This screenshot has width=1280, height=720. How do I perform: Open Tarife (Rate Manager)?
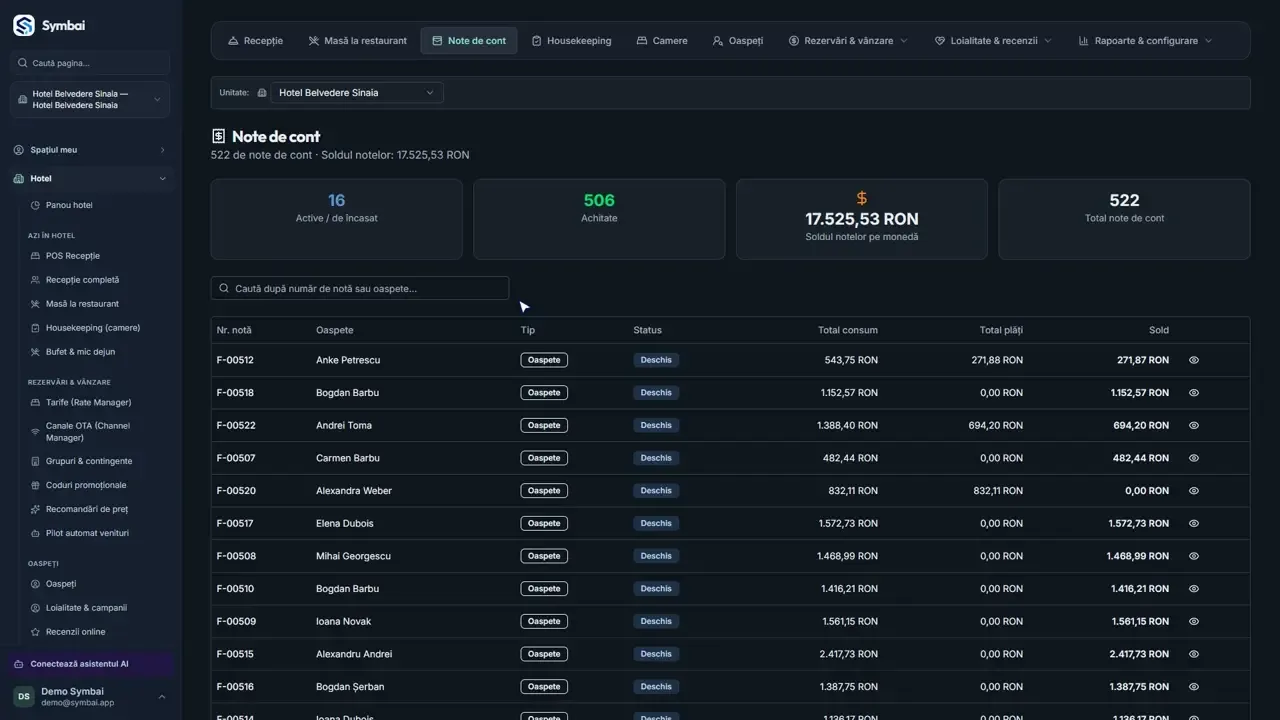pyautogui.click(x=88, y=402)
